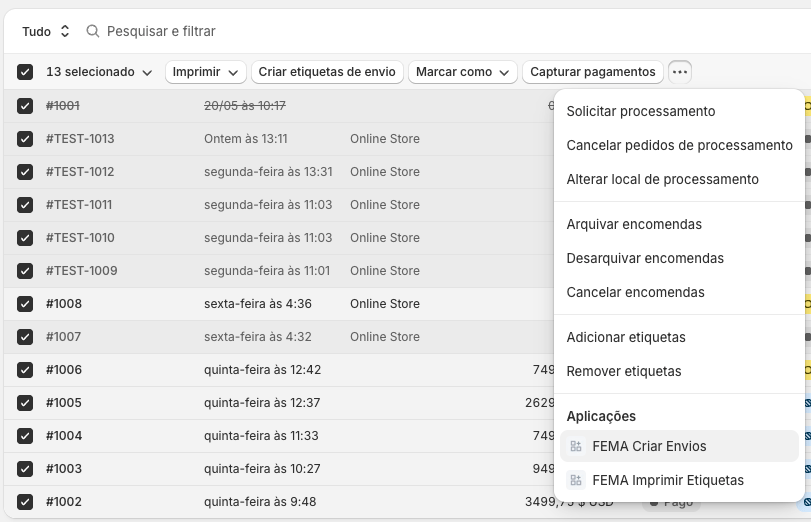This screenshot has width=811, height=522.
Task: Click the search magnifier icon
Action: pyautogui.click(x=93, y=32)
